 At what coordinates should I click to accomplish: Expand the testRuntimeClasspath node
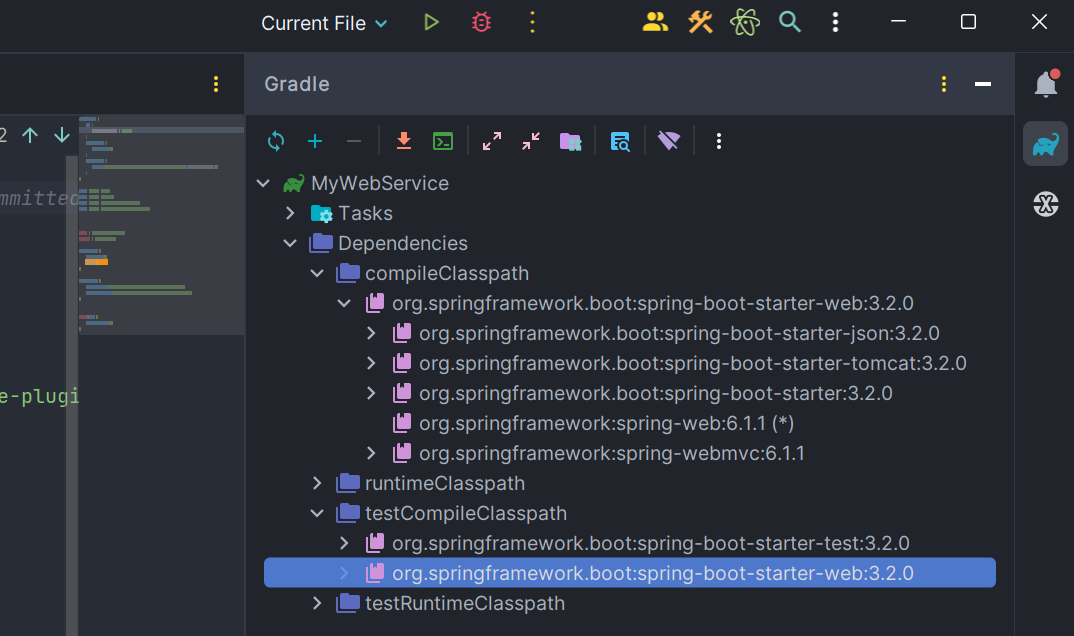[317, 603]
